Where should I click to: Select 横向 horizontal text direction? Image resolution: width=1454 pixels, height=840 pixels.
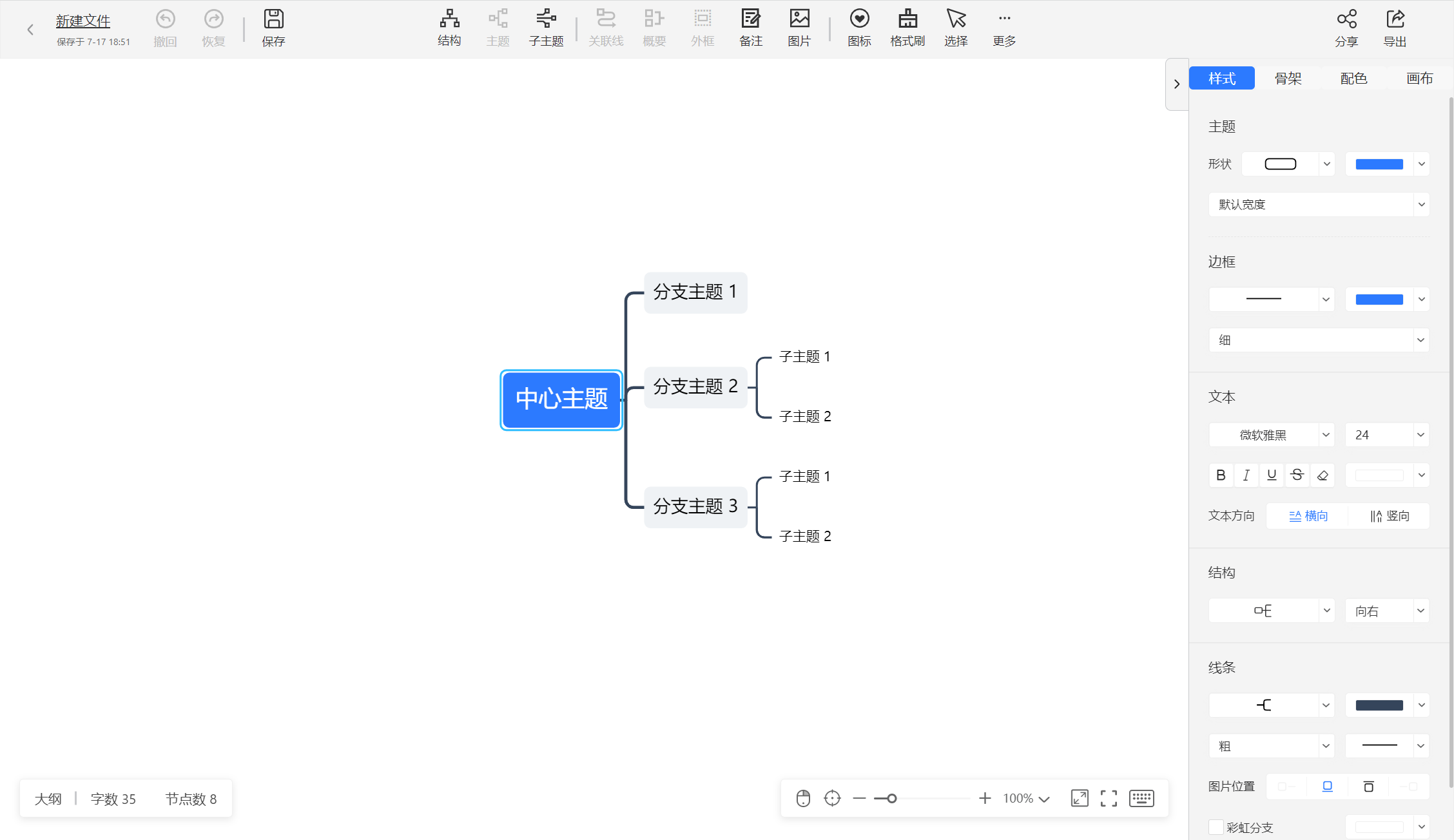[x=1308, y=516]
